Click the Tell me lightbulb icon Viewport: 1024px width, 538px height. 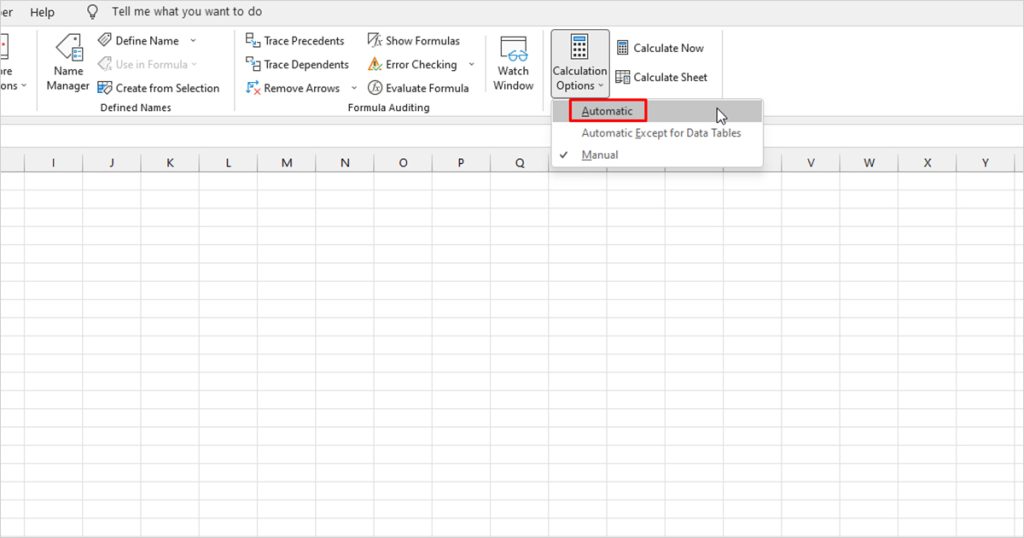(93, 12)
